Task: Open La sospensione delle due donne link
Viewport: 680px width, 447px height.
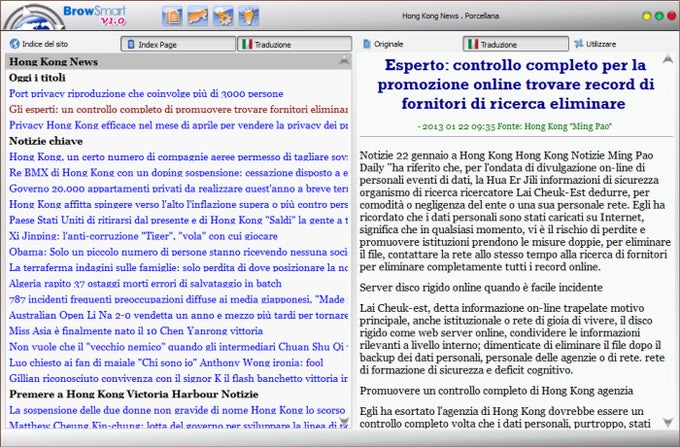Action: point(177,410)
